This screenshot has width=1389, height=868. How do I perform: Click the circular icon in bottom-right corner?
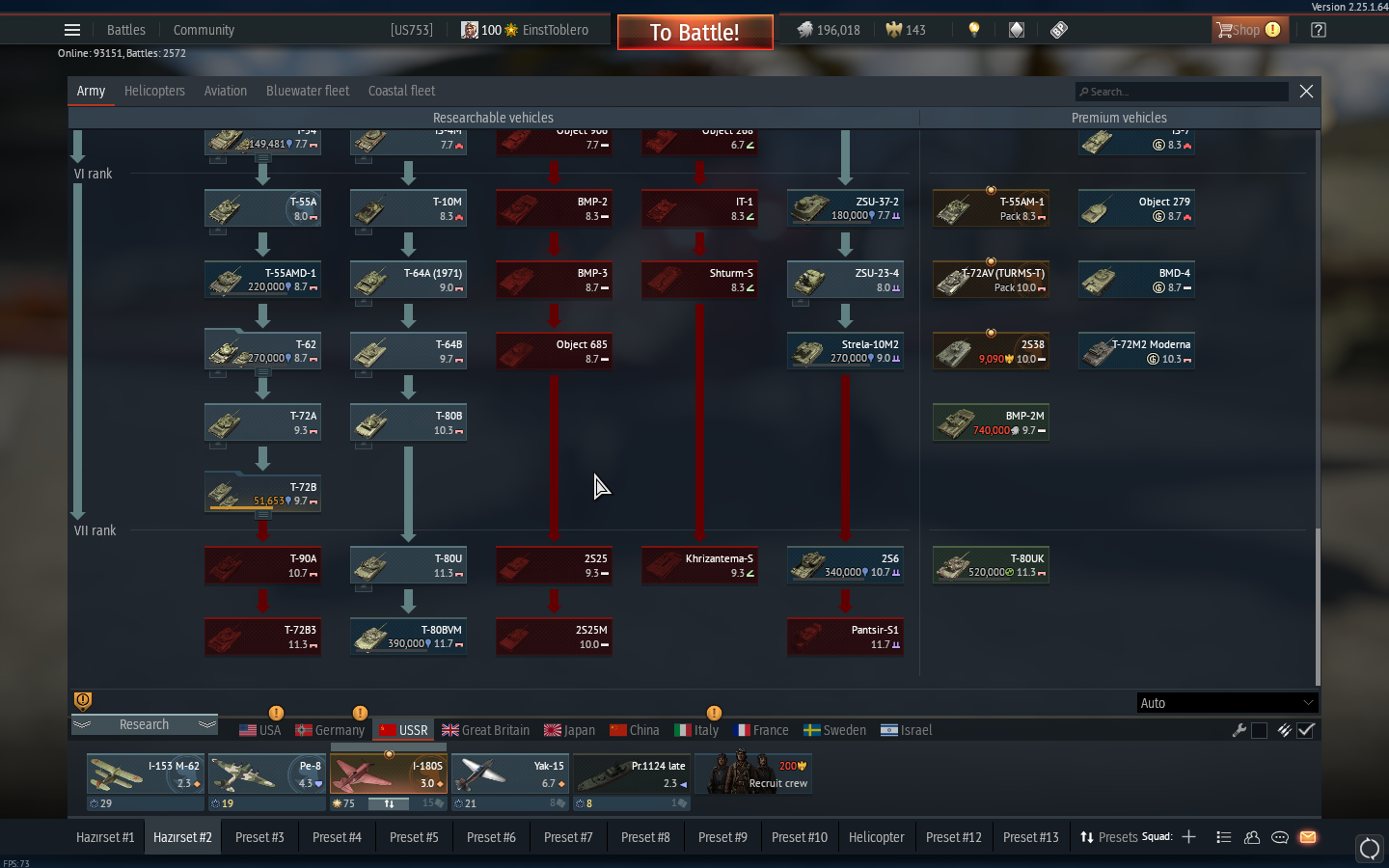click(1370, 849)
